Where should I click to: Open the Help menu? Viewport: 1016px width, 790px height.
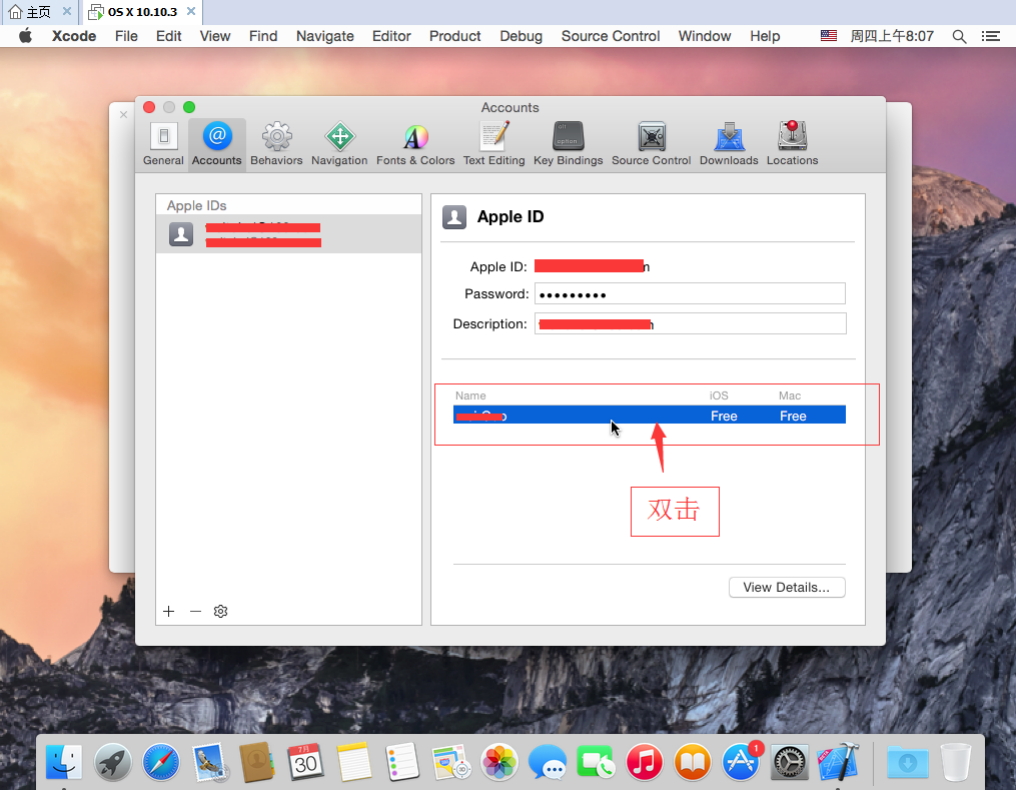765,36
